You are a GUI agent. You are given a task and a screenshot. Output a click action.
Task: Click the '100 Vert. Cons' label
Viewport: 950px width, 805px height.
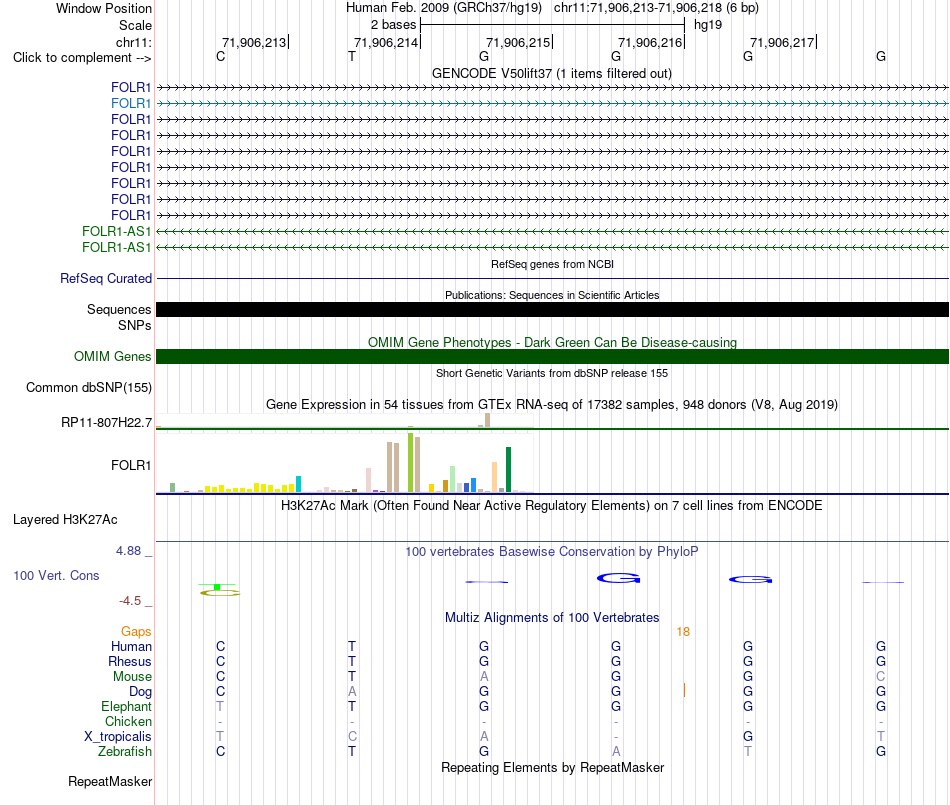(x=56, y=575)
